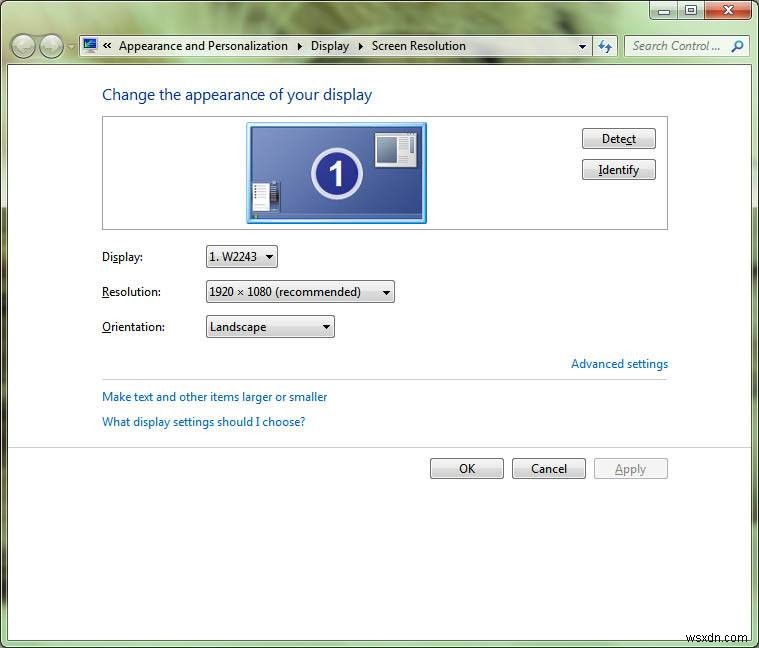The width and height of the screenshot is (759, 648).
Task: Minimize the window
Action: (664, 10)
